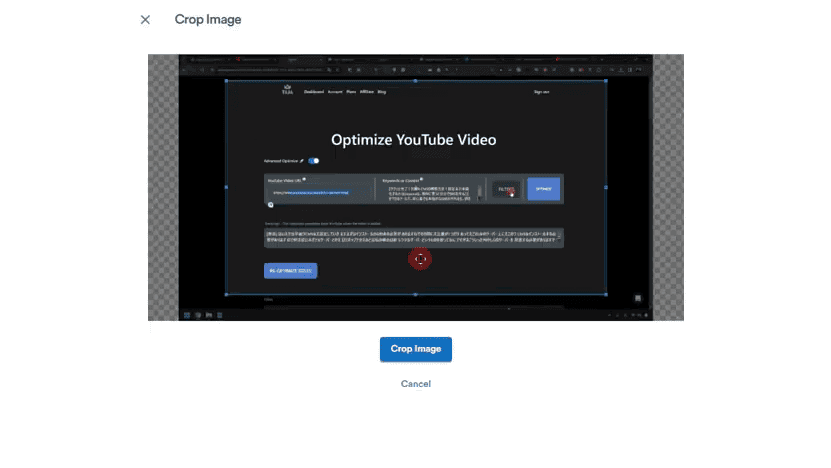Viewport: 831px width, 468px height.
Task: Select the top-edge middle crop handle
Action: point(416,81)
